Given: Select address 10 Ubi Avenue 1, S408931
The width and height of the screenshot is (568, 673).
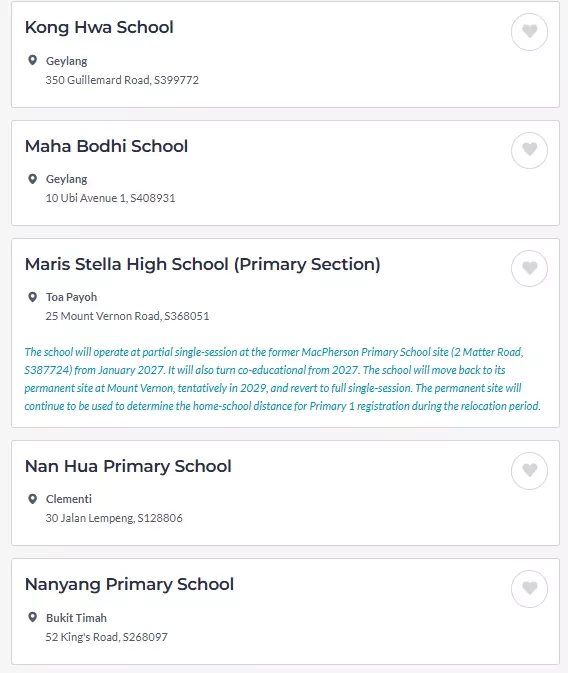Looking at the screenshot, I should pyautogui.click(x=110, y=198).
